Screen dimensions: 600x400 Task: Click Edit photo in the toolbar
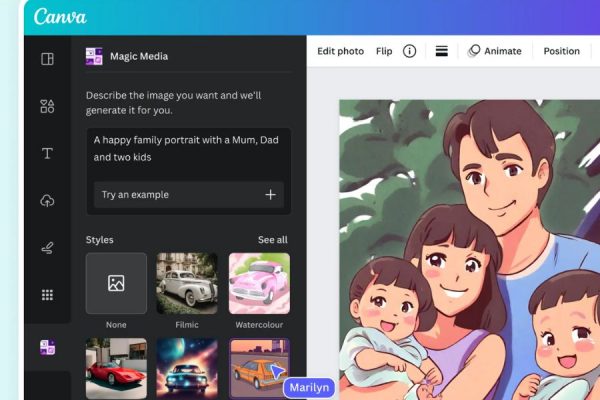coord(340,51)
